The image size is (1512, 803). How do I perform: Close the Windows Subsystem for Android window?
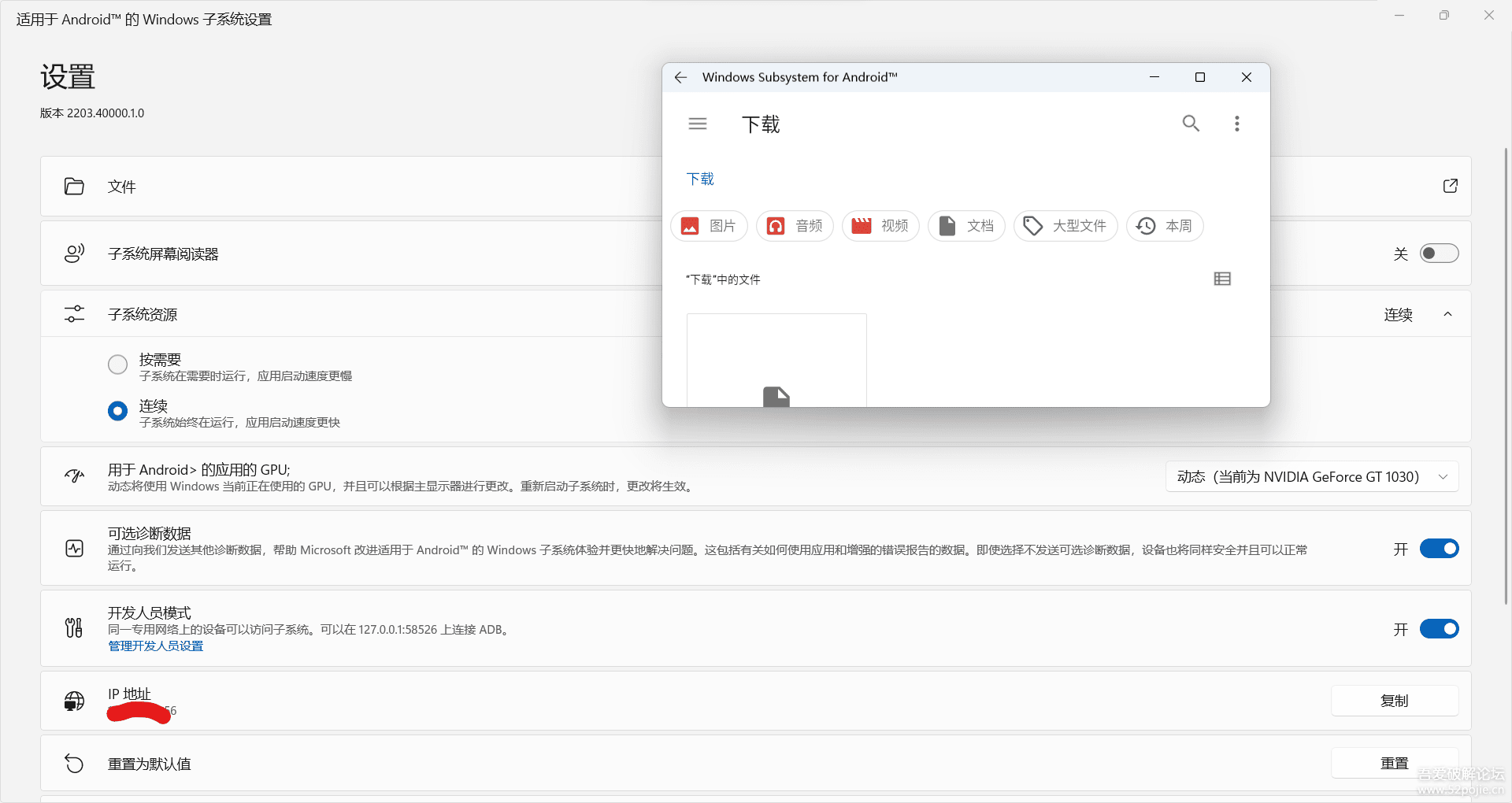pyautogui.click(x=1246, y=77)
